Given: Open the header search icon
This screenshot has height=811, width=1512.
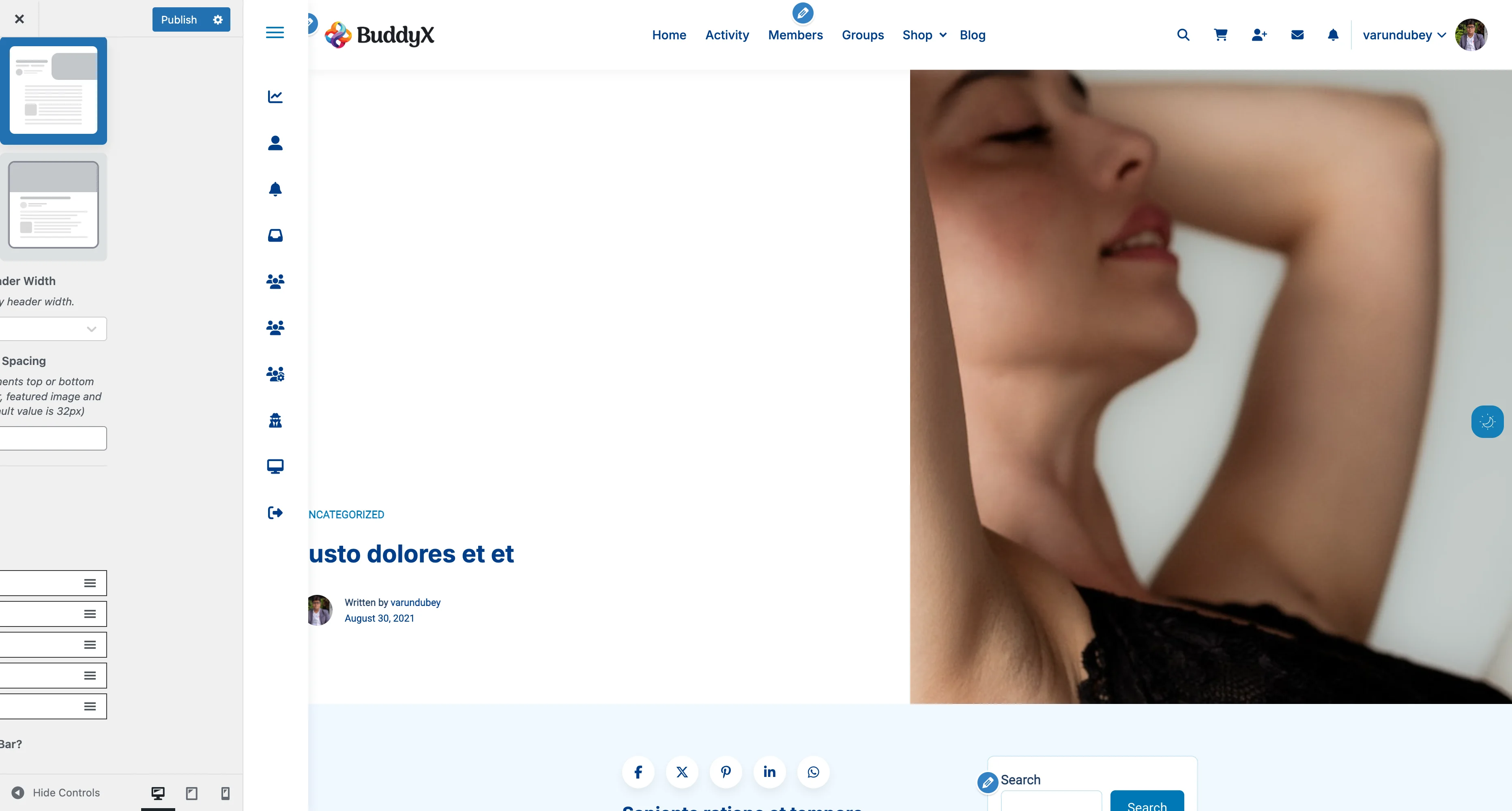Looking at the screenshot, I should [x=1183, y=35].
